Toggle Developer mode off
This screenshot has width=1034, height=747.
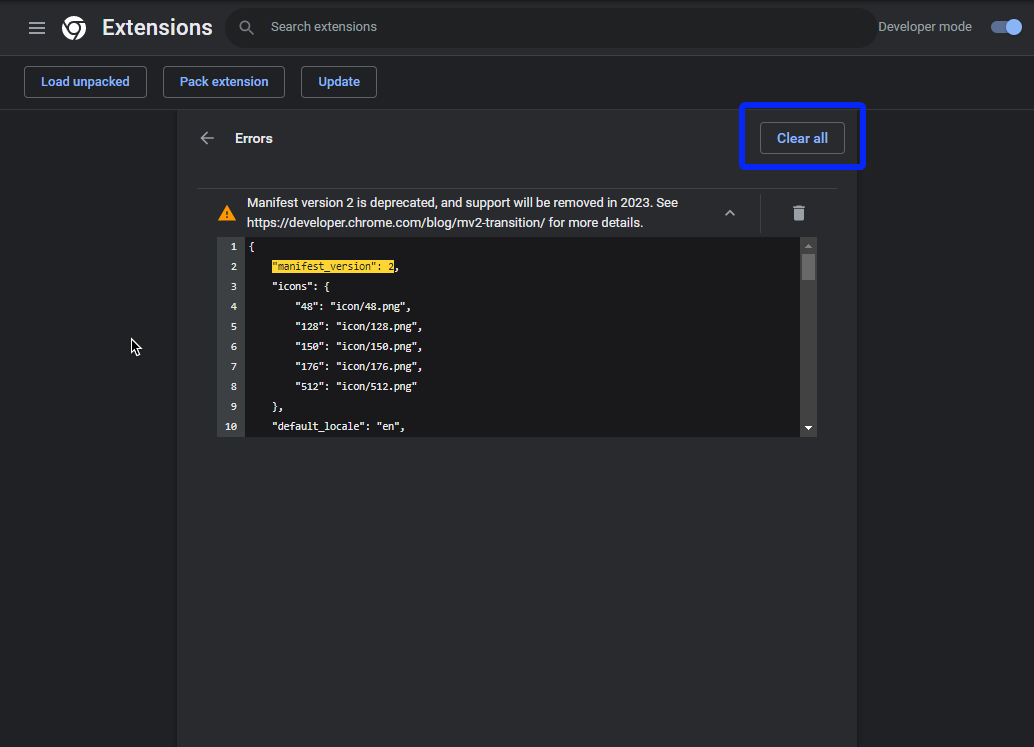coord(1006,27)
